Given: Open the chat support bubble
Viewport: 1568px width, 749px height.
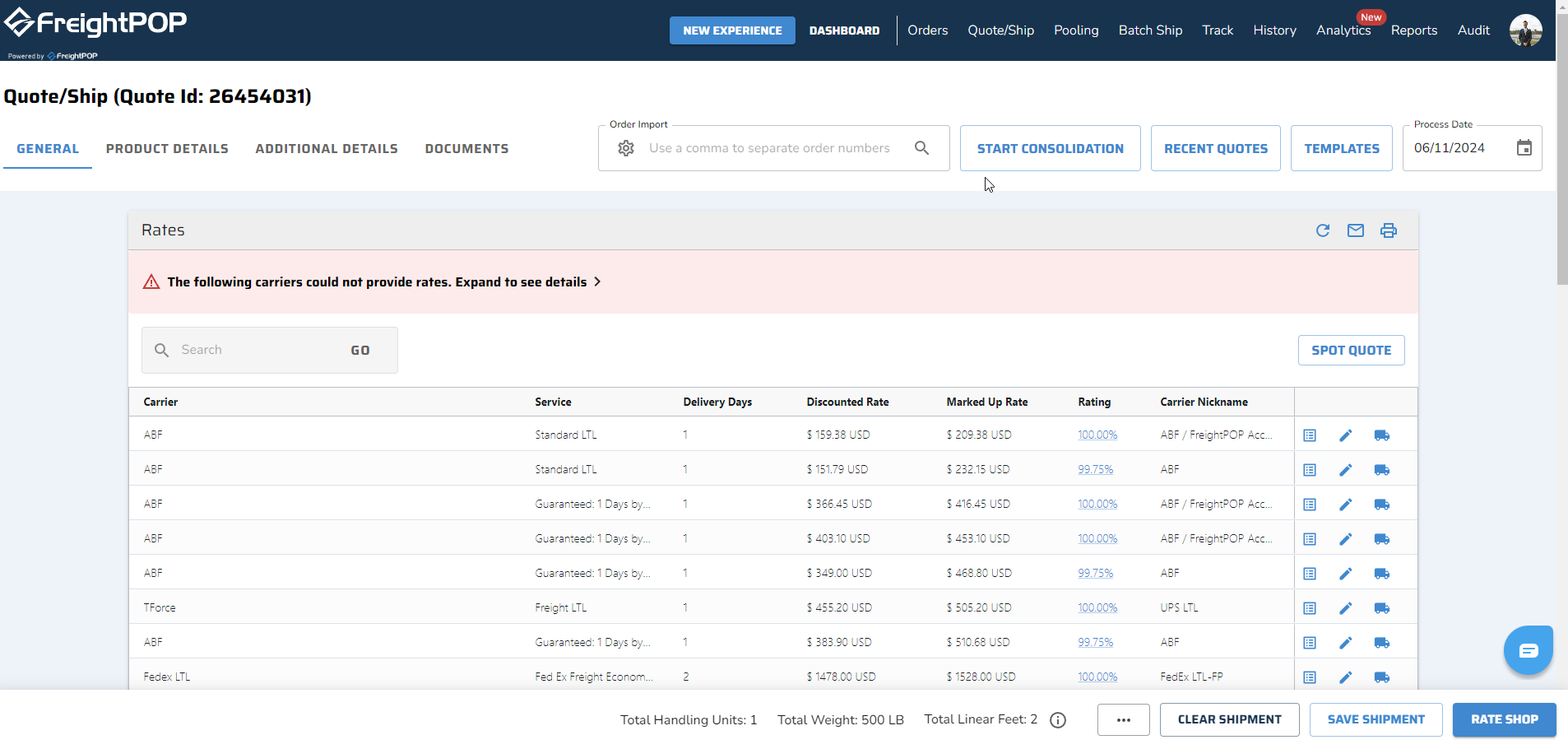Looking at the screenshot, I should coord(1529,650).
